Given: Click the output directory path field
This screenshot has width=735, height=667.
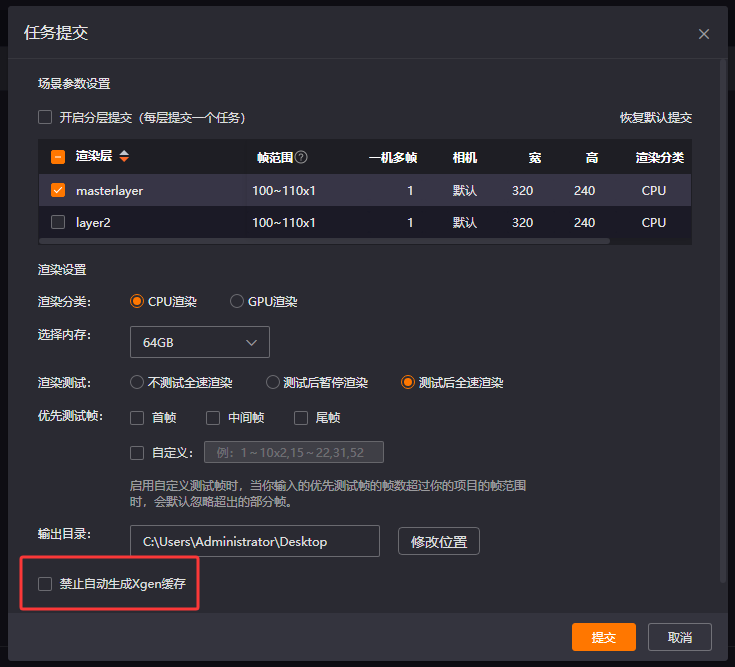Looking at the screenshot, I should tap(255, 541).
